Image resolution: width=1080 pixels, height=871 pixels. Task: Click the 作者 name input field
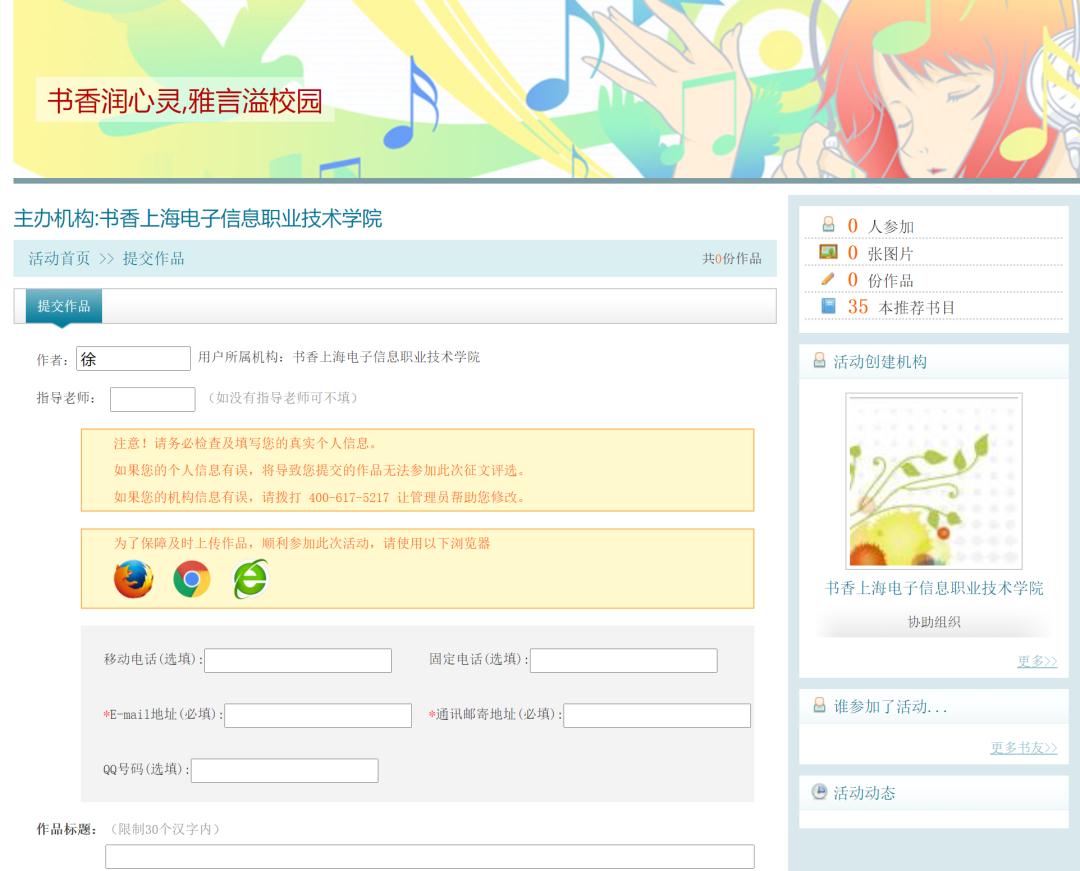pos(133,358)
